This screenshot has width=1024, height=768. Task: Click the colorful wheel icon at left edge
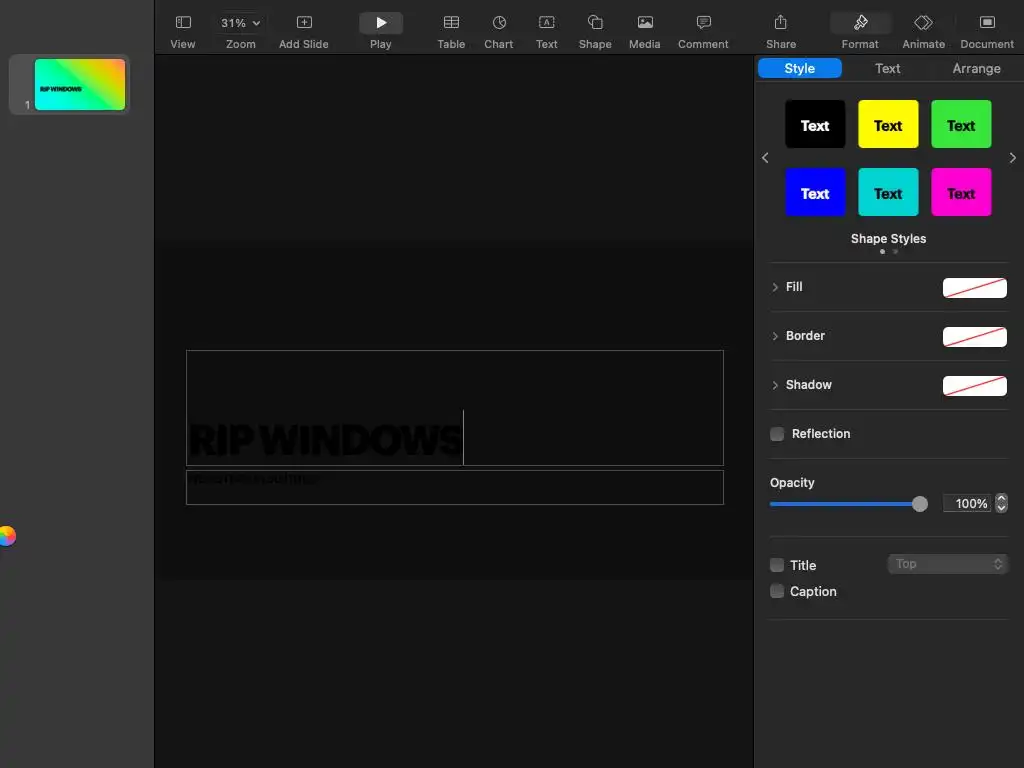[x=7, y=536]
